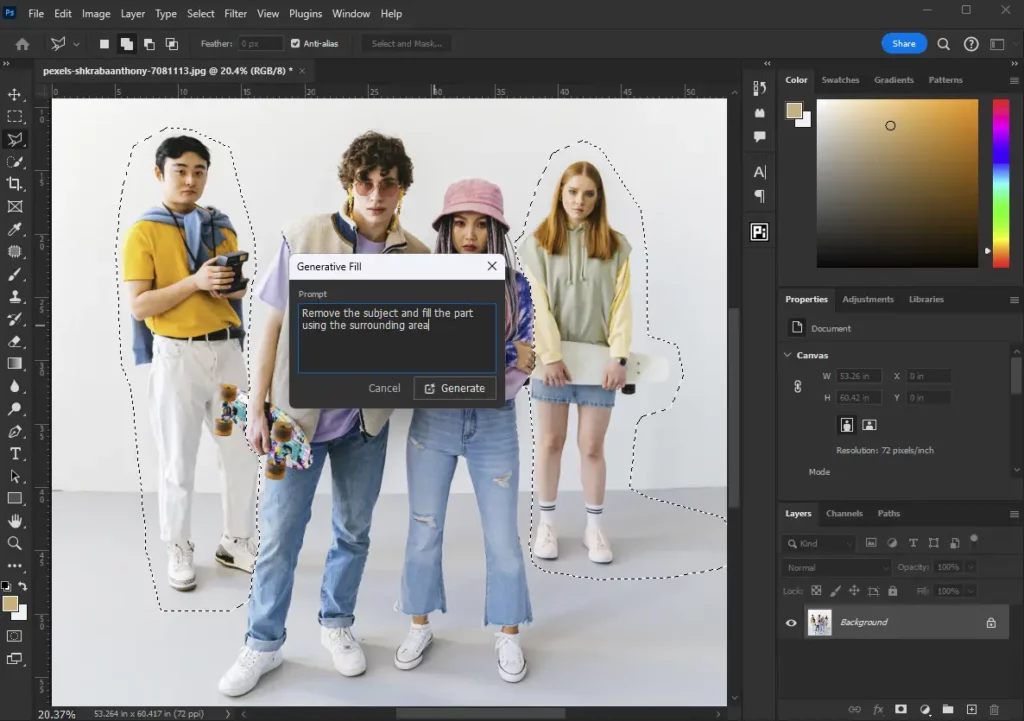Open the layer Opacity dropdown arrow
Image resolution: width=1024 pixels, height=721 pixels.
[x=970, y=568]
